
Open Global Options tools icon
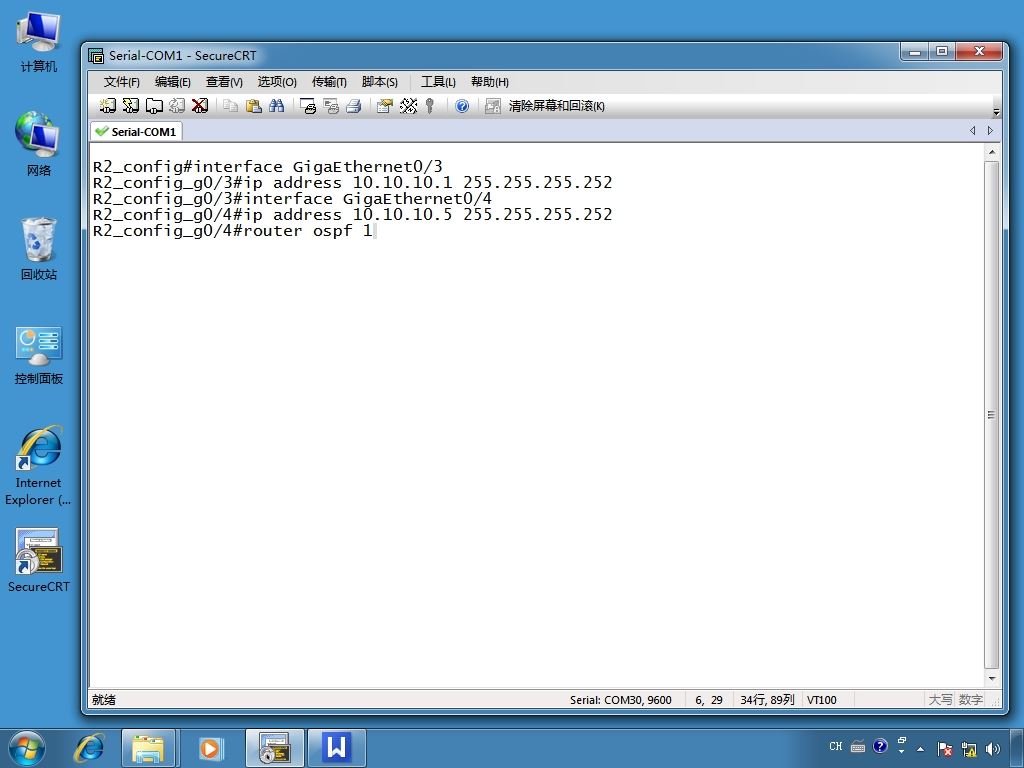click(408, 106)
